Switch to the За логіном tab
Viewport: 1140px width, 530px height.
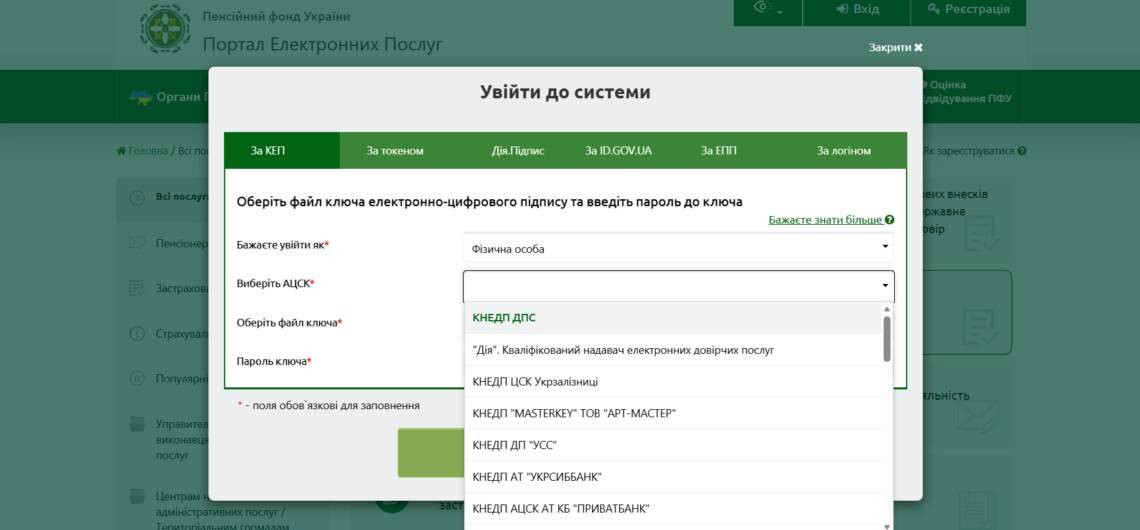(843, 150)
